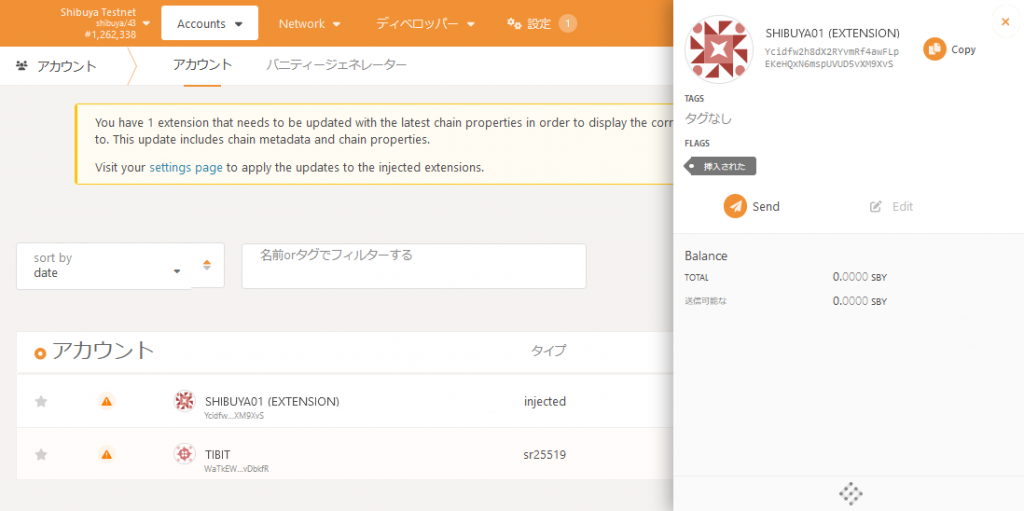Open the settings page link
The width and height of the screenshot is (1024, 511).
[185, 167]
